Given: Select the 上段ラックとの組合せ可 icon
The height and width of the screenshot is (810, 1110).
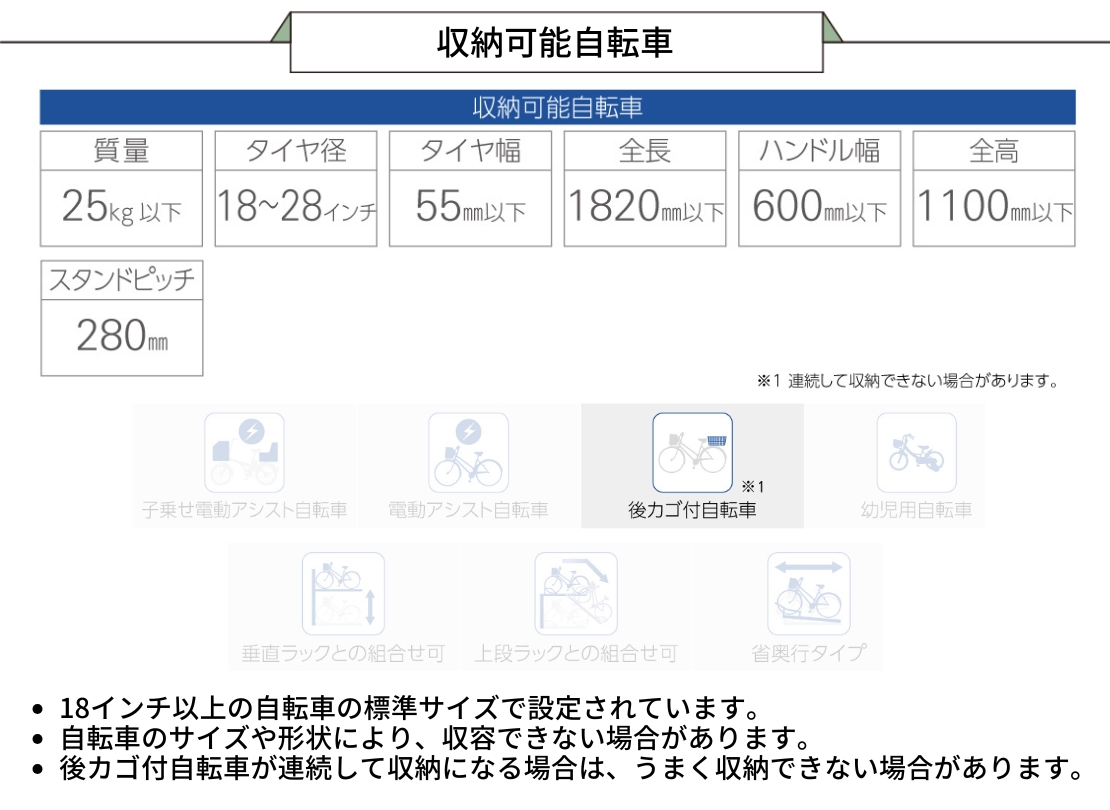Looking at the screenshot, I should click(x=575, y=594).
